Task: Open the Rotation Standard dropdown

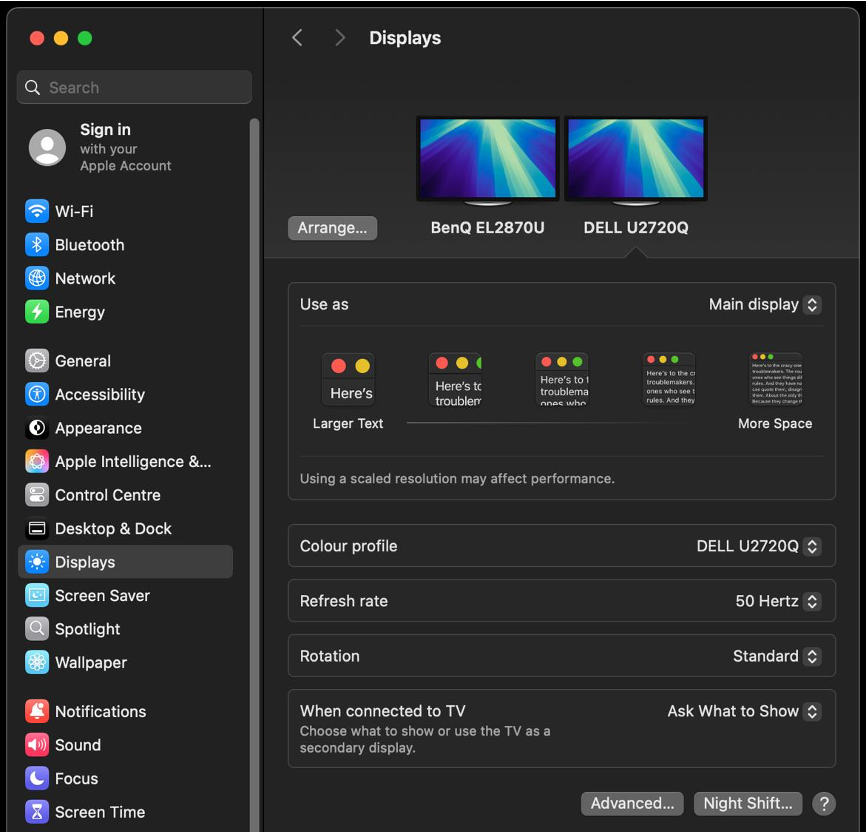Action: (776, 656)
